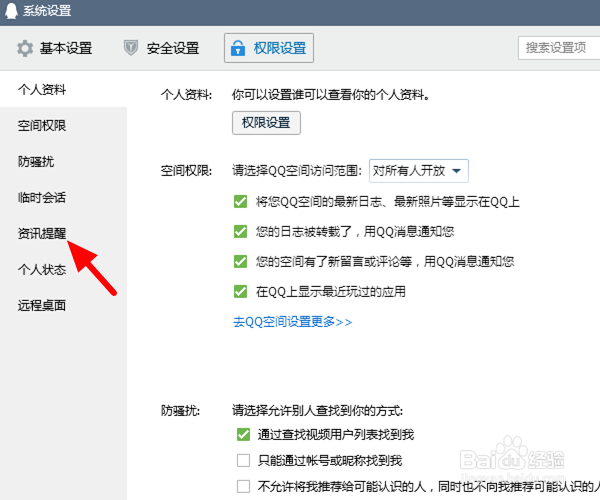Viewport: 600px width, 500px height.
Task: Open 空间权限 in the sidebar
Action: pyautogui.click(x=42, y=125)
